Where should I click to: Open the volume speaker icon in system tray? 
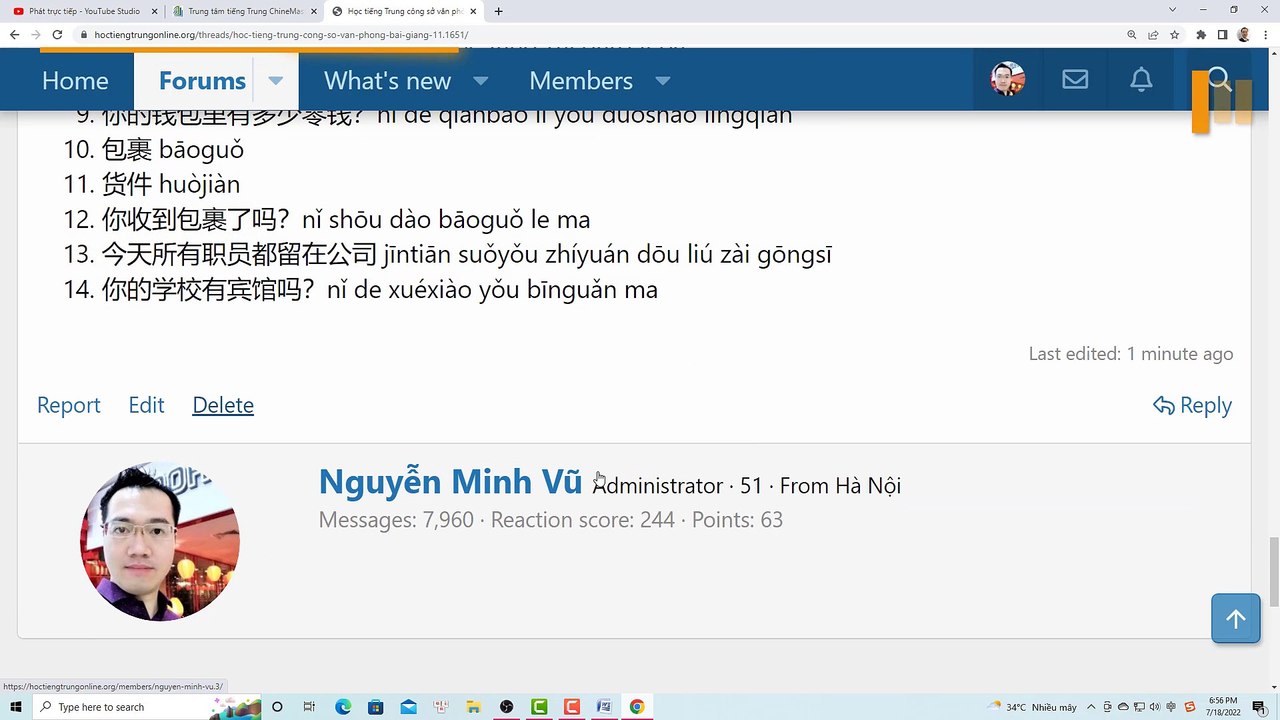1155,707
